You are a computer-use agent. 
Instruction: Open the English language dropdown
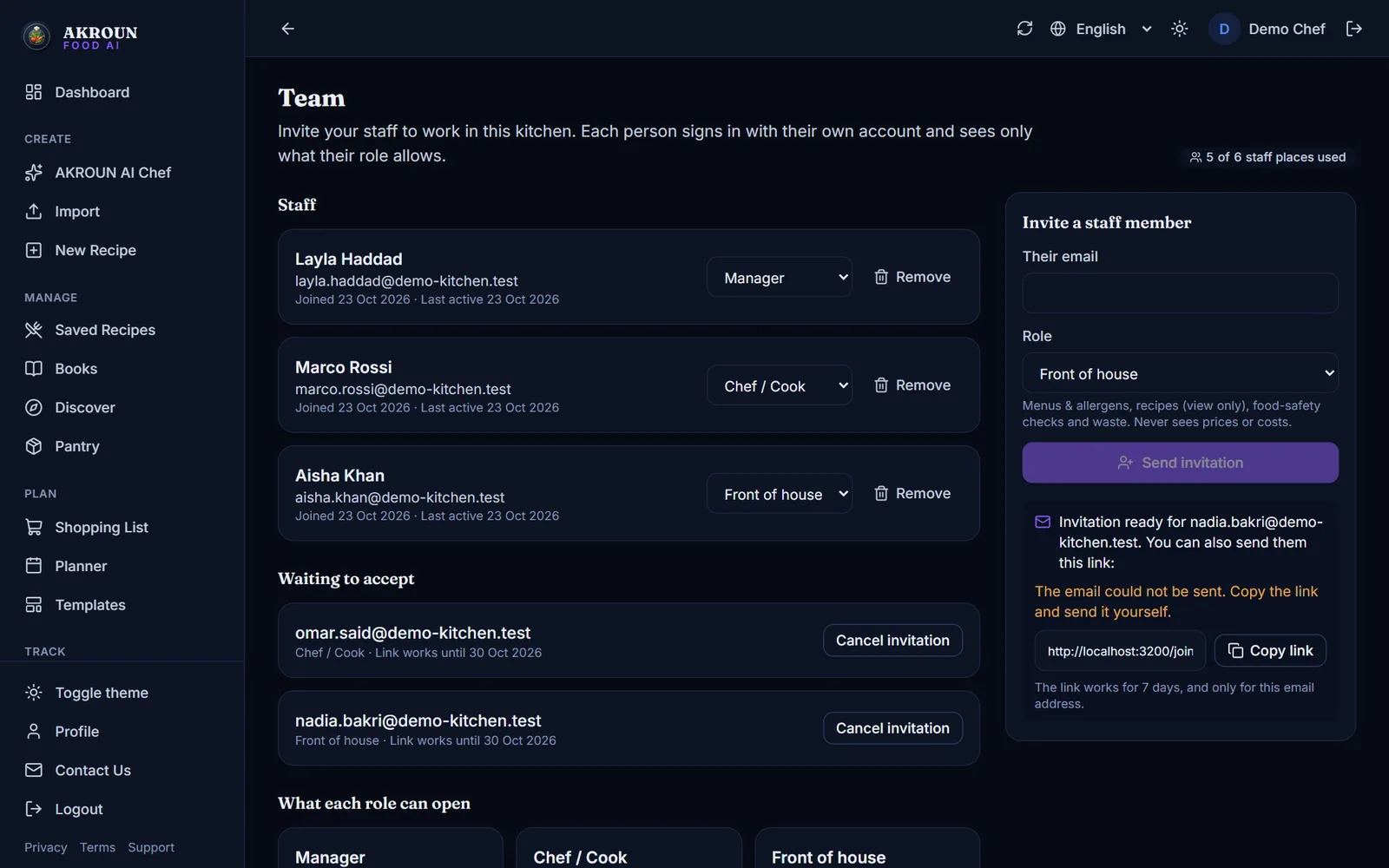tap(1102, 29)
